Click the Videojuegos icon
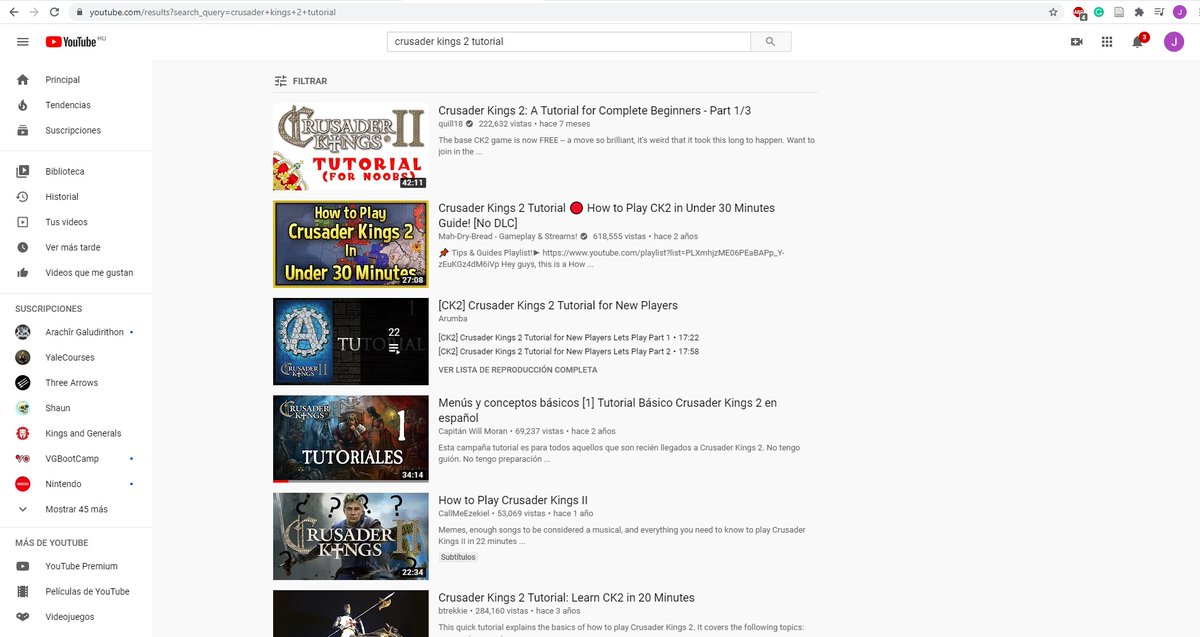The image size is (1200, 637). pyautogui.click(x=23, y=617)
